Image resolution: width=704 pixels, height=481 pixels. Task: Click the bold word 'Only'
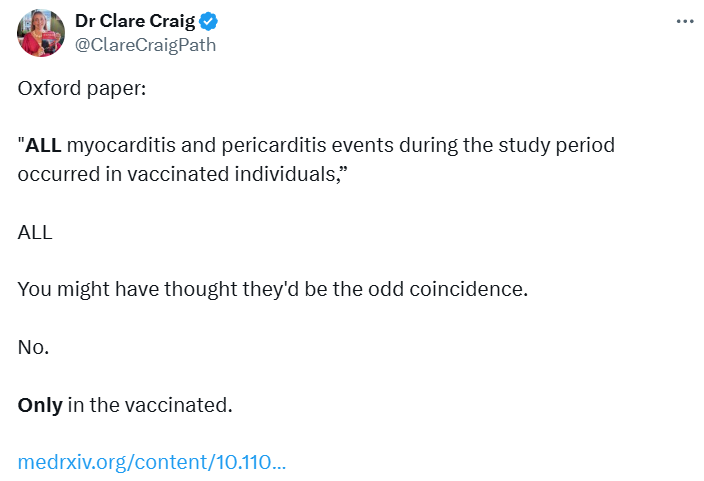[x=40, y=405]
